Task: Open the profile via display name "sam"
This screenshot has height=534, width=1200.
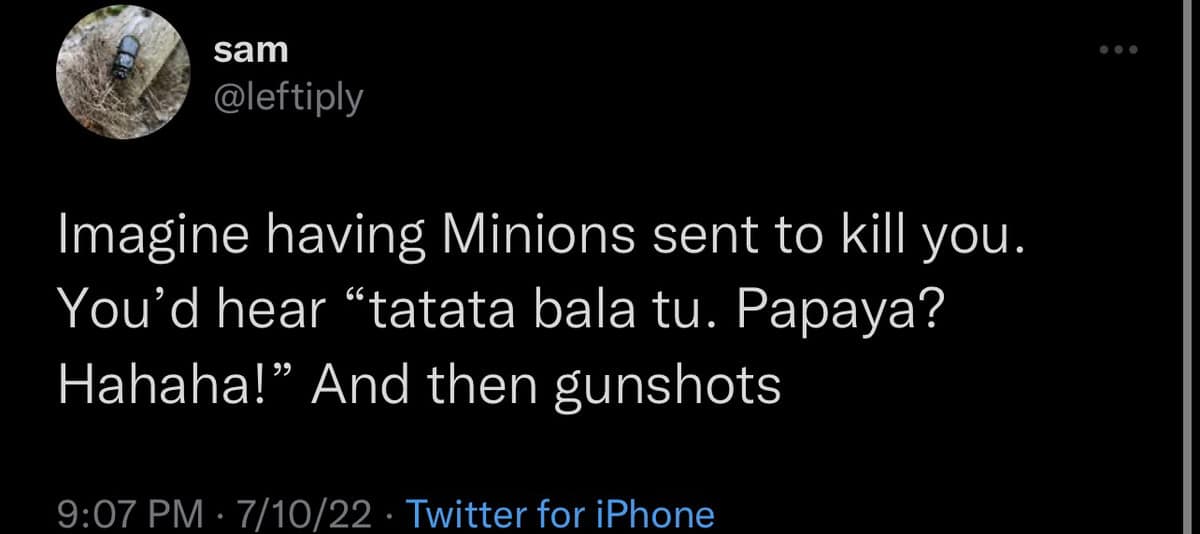Action: tap(251, 50)
